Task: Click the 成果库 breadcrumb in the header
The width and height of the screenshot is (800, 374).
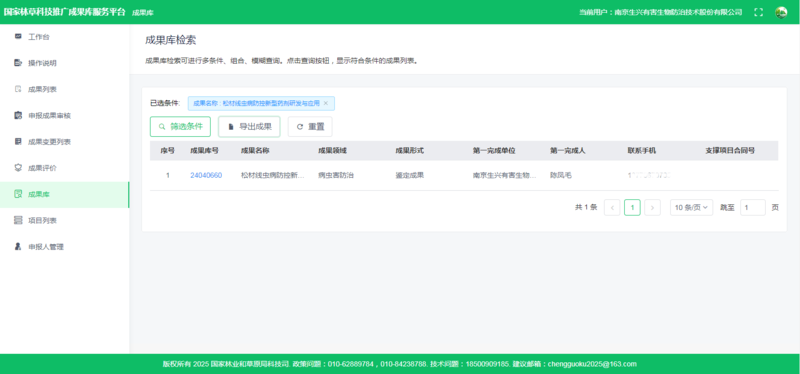Action: [143, 13]
